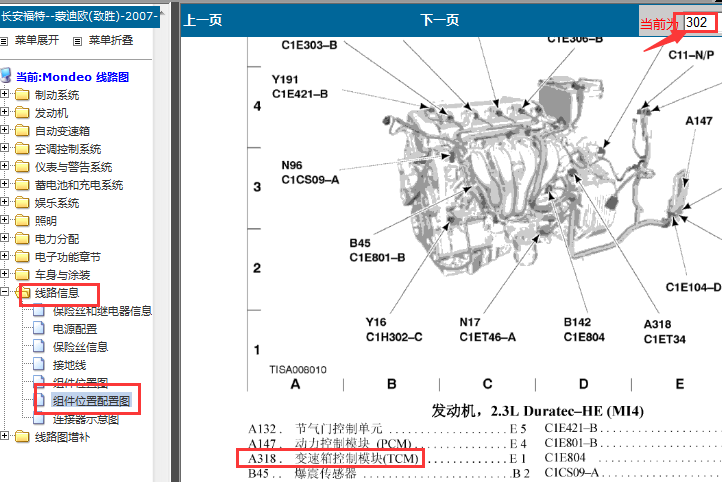722x482 pixels.
Task: Click the A147 动力控制模块 (PCM) legend entry
Action: point(330,444)
